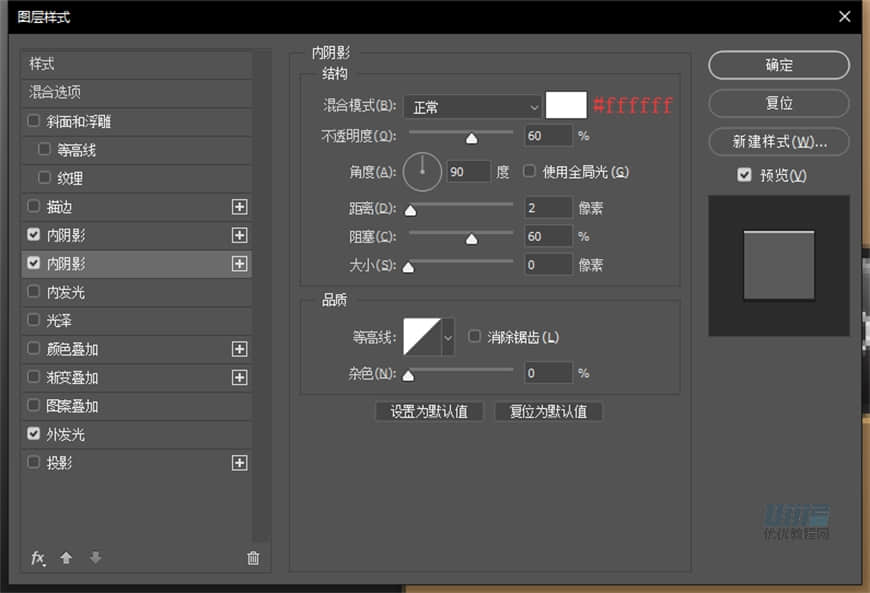Click the plus icon beside 投影 (Drop Shadow)
The width and height of the screenshot is (870, 593).
coord(240,462)
